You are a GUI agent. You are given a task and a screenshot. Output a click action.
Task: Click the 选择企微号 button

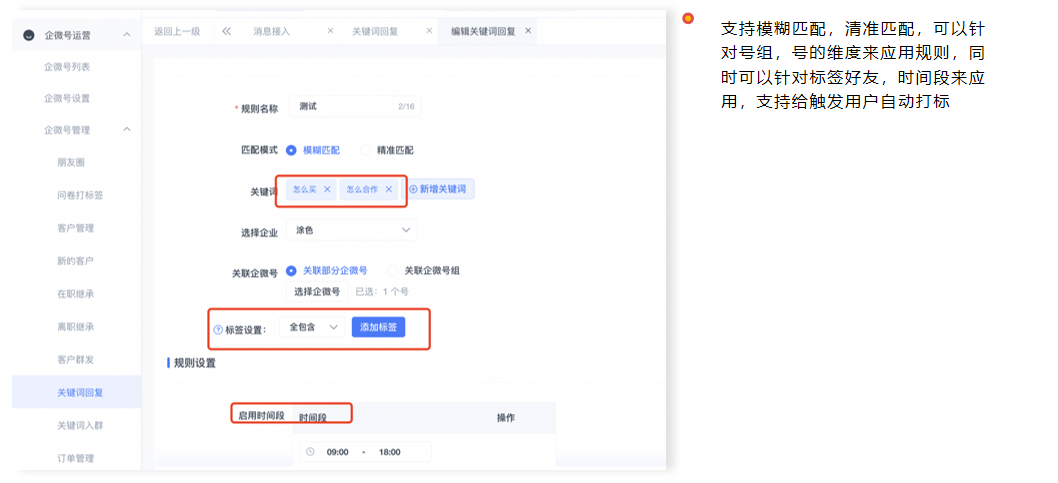click(x=317, y=291)
